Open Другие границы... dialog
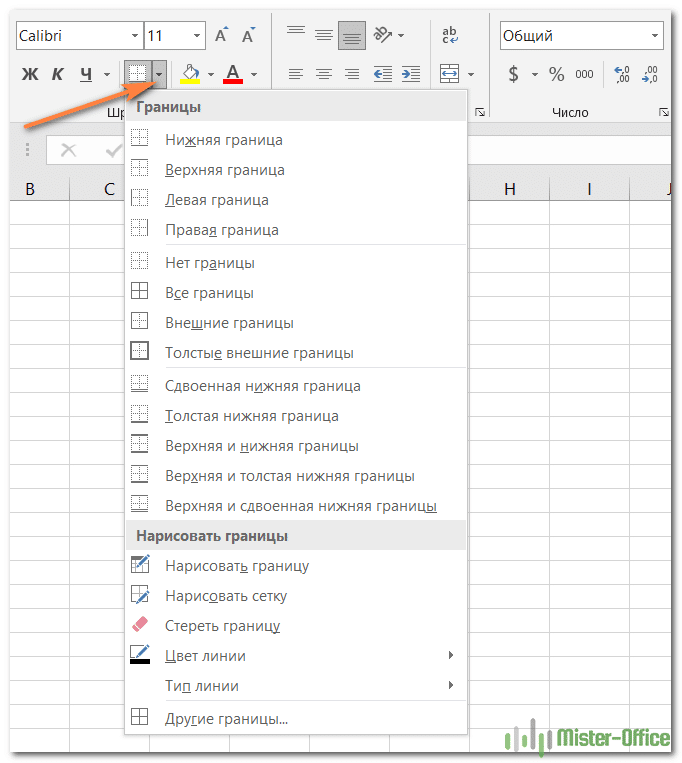This screenshot has height=763, width=682. point(226,718)
